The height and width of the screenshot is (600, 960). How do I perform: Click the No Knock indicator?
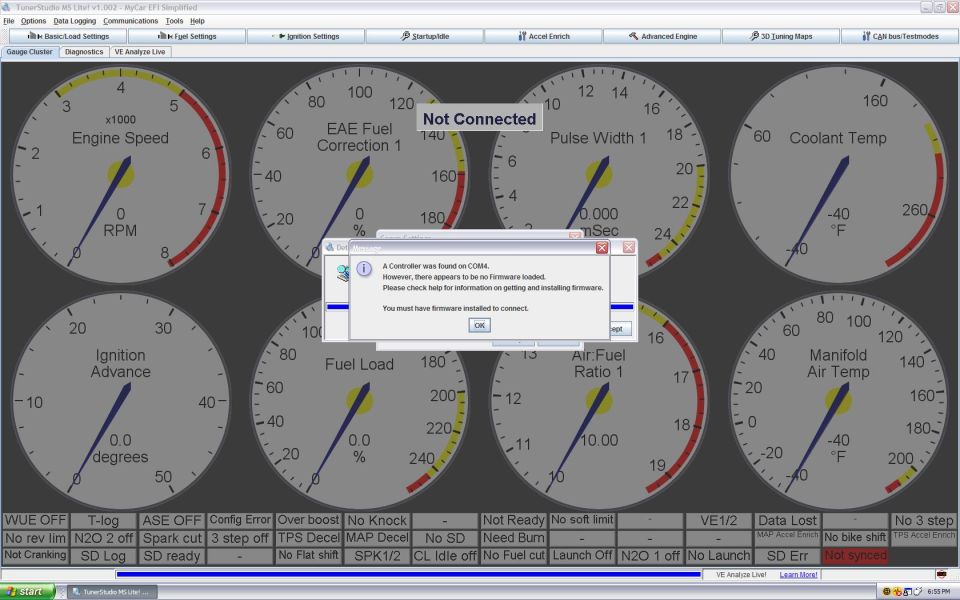(x=377, y=520)
